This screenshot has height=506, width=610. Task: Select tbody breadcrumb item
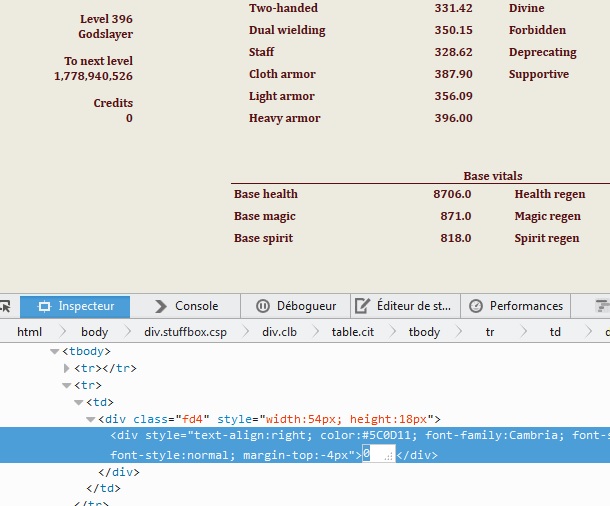pyautogui.click(x=424, y=332)
